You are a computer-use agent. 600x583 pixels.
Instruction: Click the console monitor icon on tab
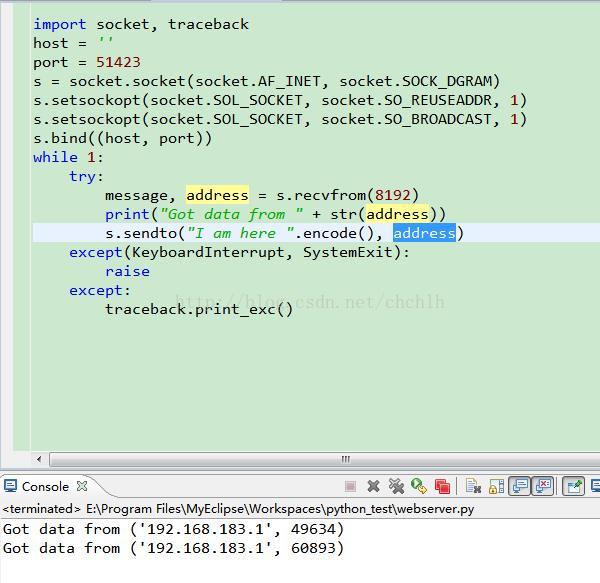tap(10, 486)
